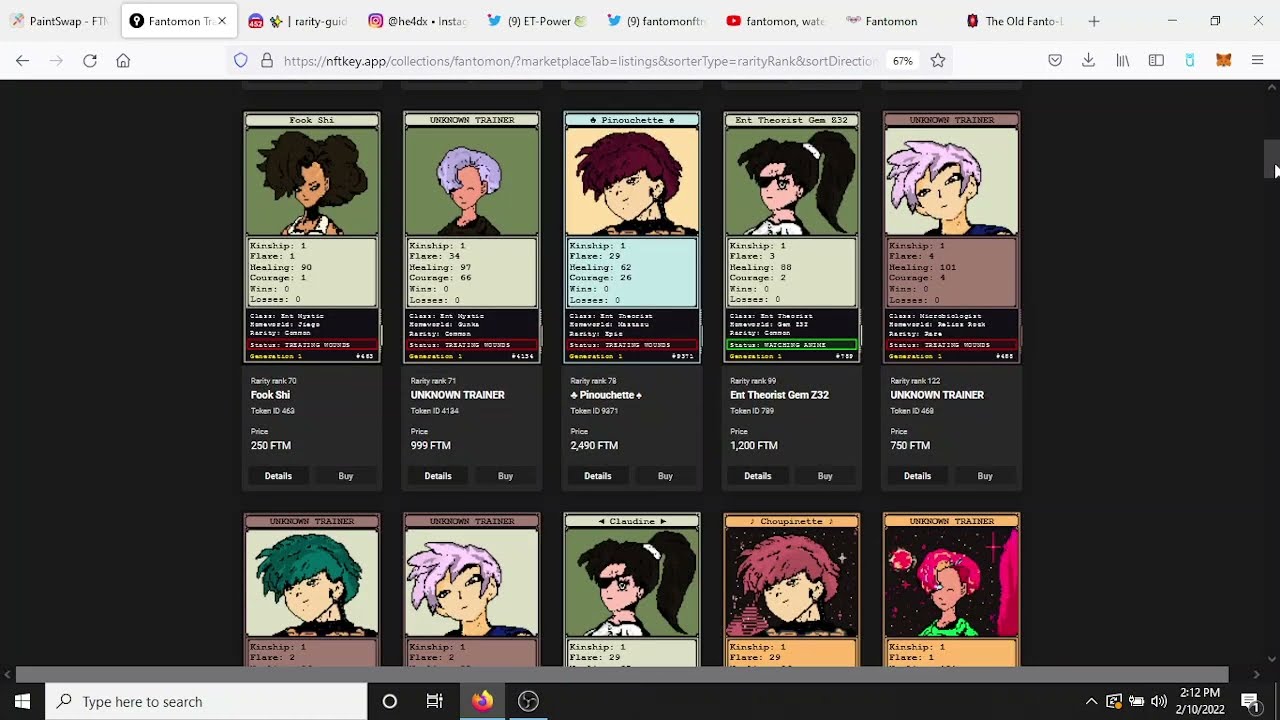Open Details for Ent Theorist Gem Z32
The height and width of the screenshot is (720, 1280).
click(x=758, y=476)
